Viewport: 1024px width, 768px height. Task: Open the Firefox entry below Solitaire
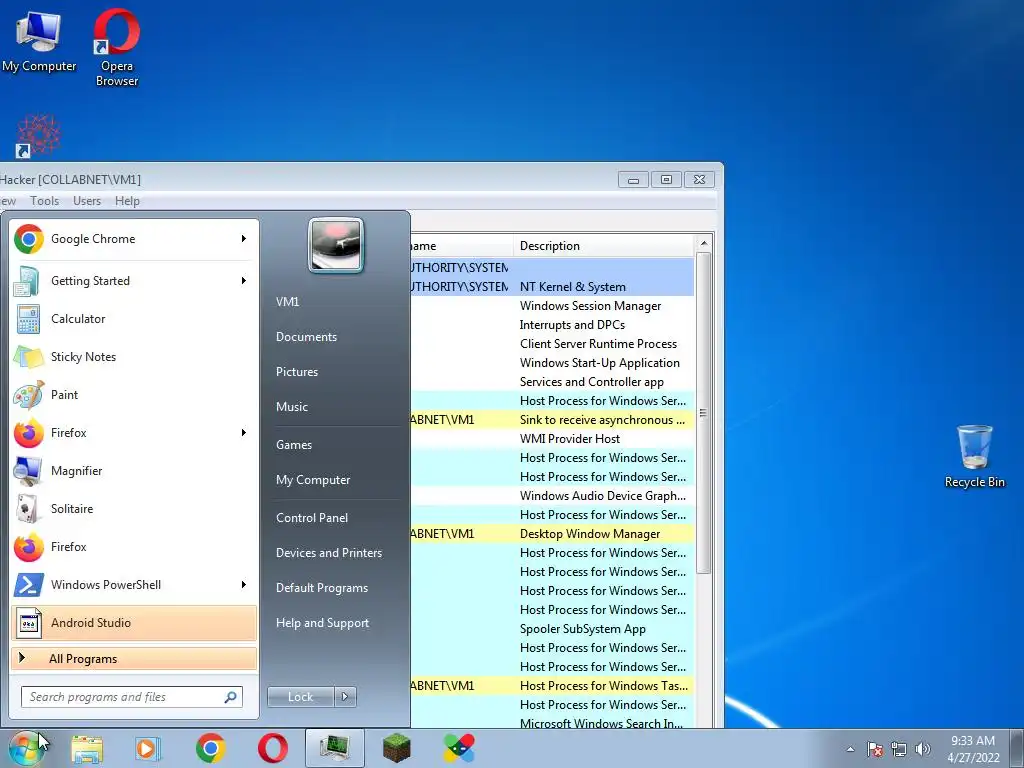coord(134,547)
